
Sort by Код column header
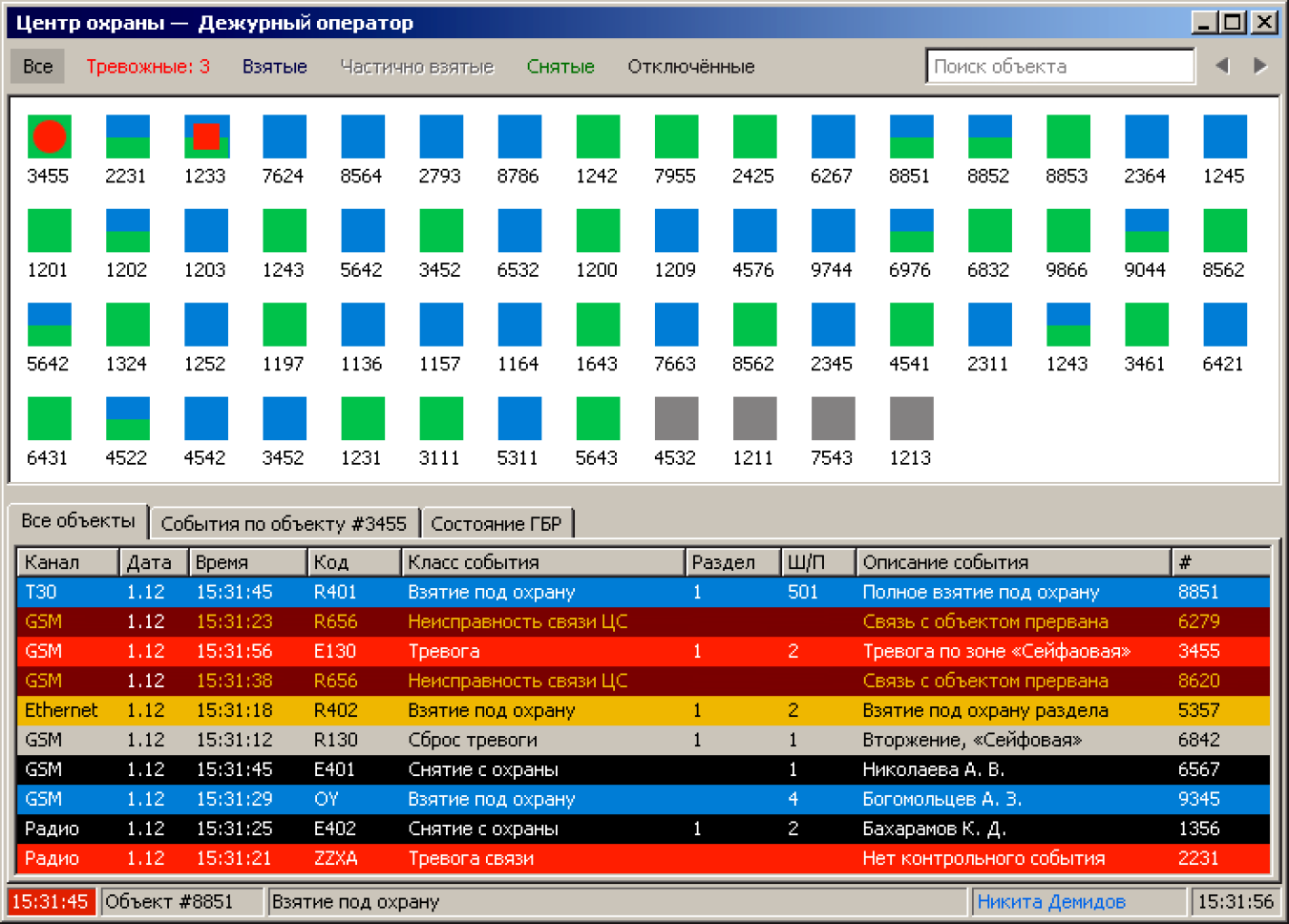353,562
